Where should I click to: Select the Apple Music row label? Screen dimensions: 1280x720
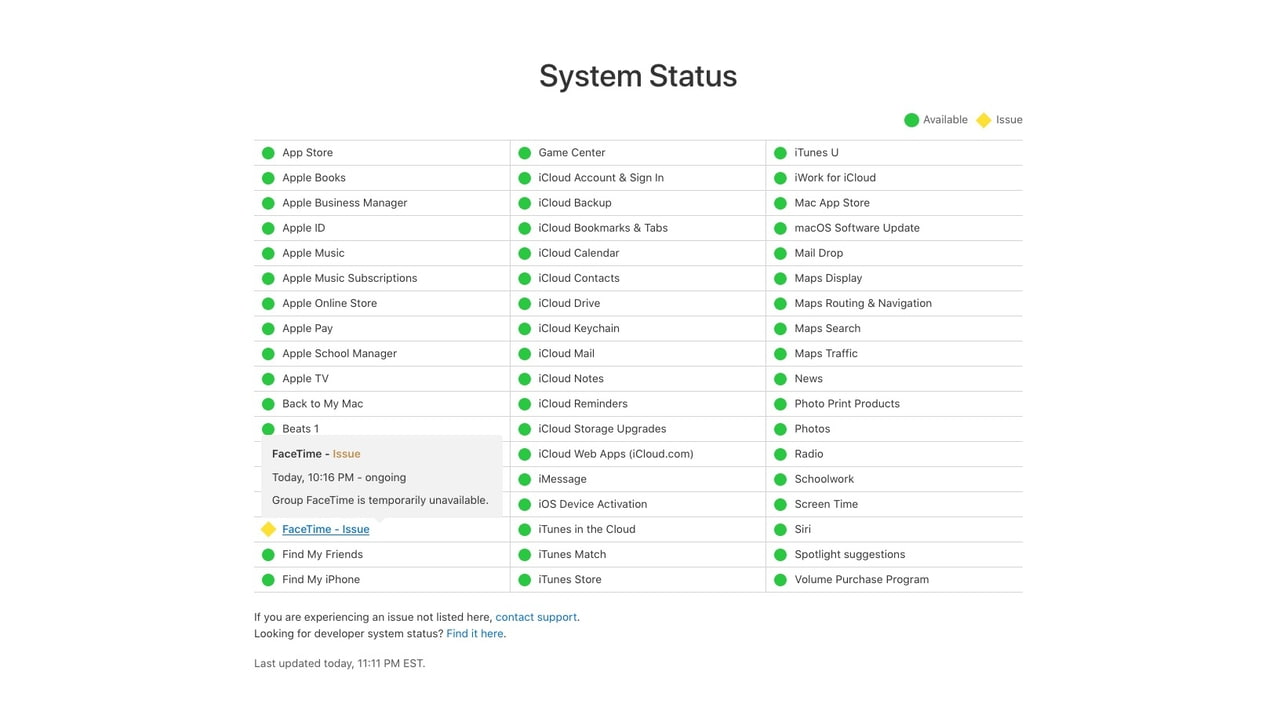[313, 253]
